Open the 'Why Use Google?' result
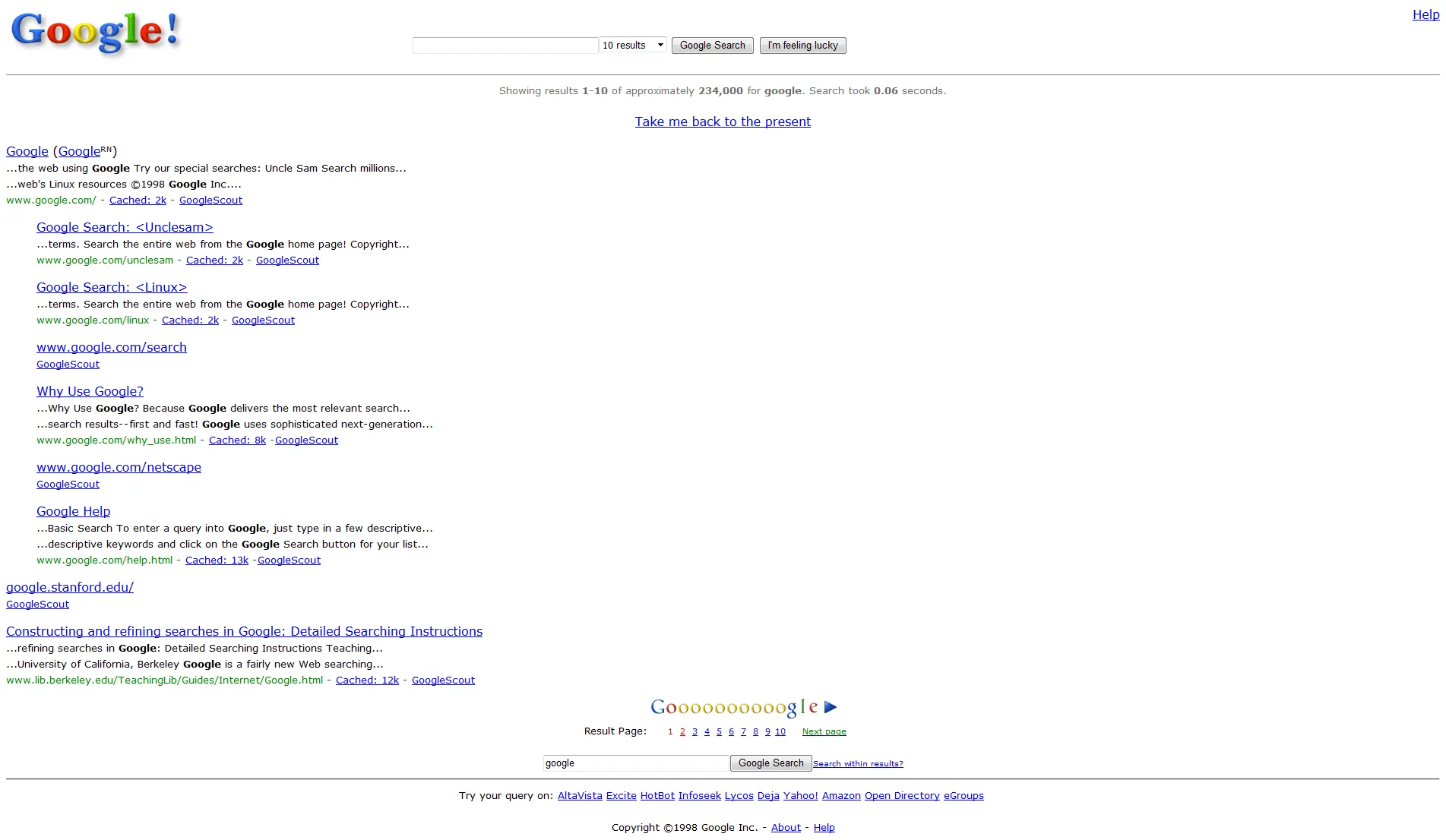Viewport: 1446px width, 840px height. 90,391
